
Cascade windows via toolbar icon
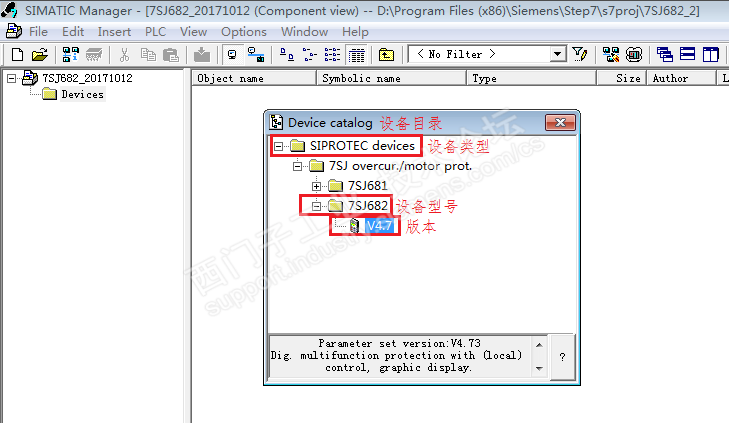click(x=664, y=55)
